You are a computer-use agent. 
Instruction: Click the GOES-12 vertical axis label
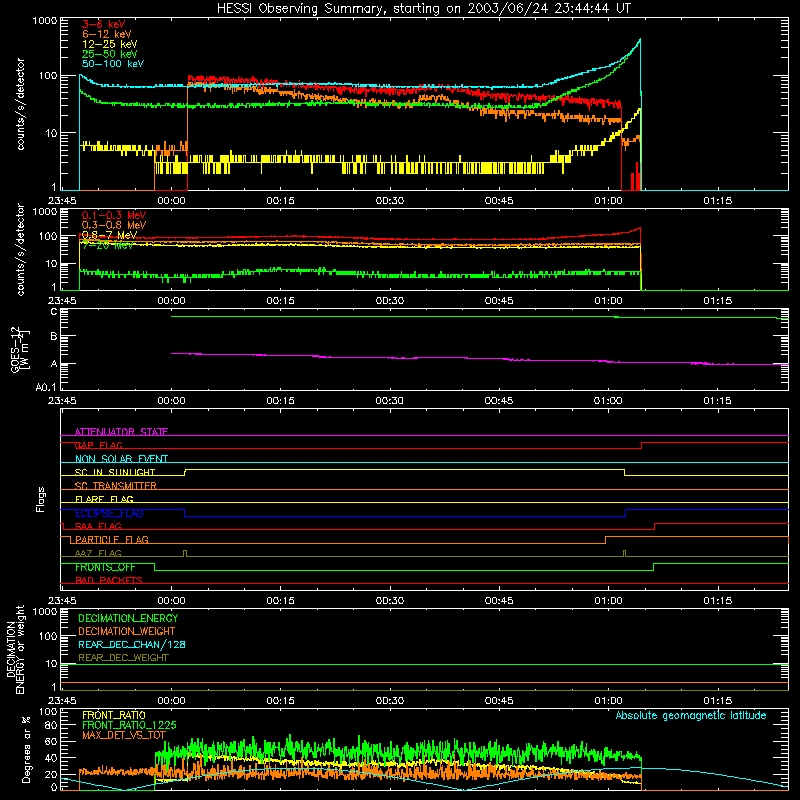coord(20,349)
